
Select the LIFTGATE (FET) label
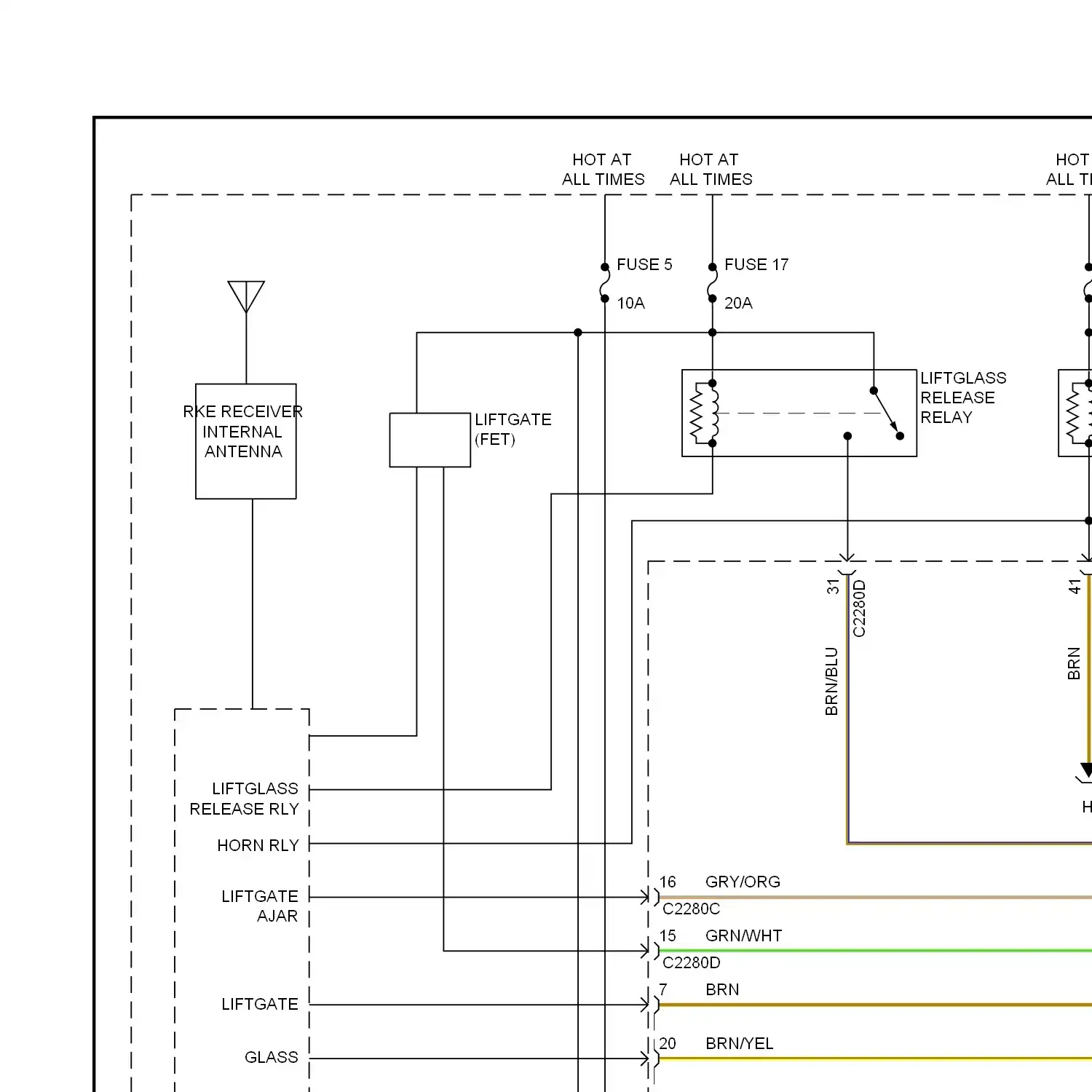click(513, 430)
